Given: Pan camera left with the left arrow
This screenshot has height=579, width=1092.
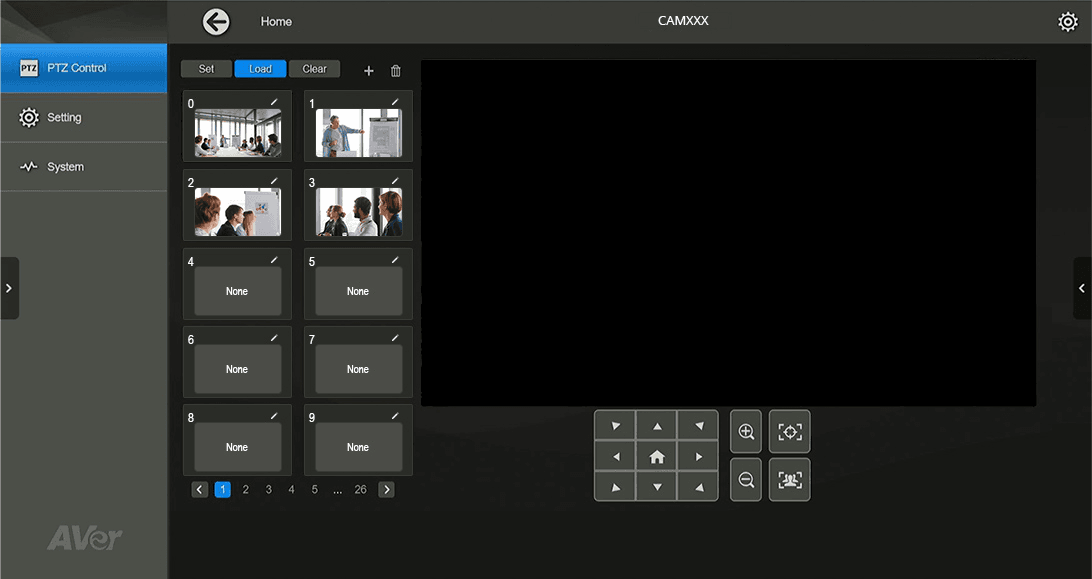Looking at the screenshot, I should (616, 456).
